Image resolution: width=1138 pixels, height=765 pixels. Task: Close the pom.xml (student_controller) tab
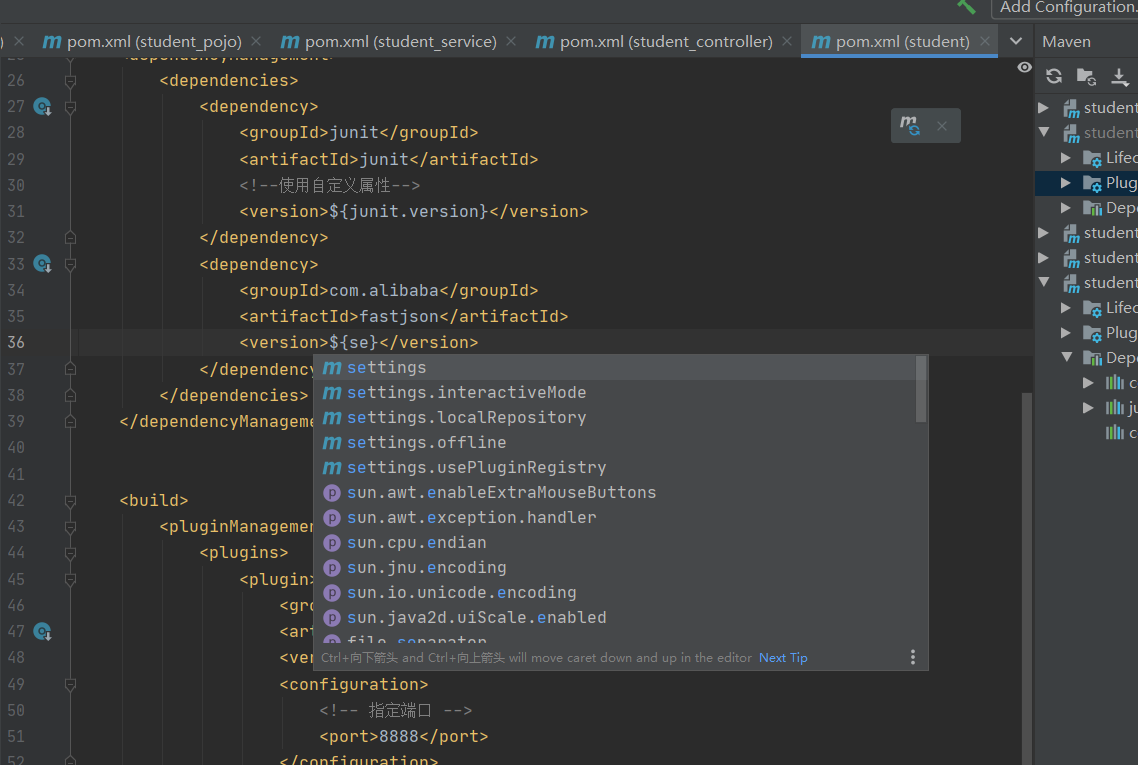click(787, 41)
